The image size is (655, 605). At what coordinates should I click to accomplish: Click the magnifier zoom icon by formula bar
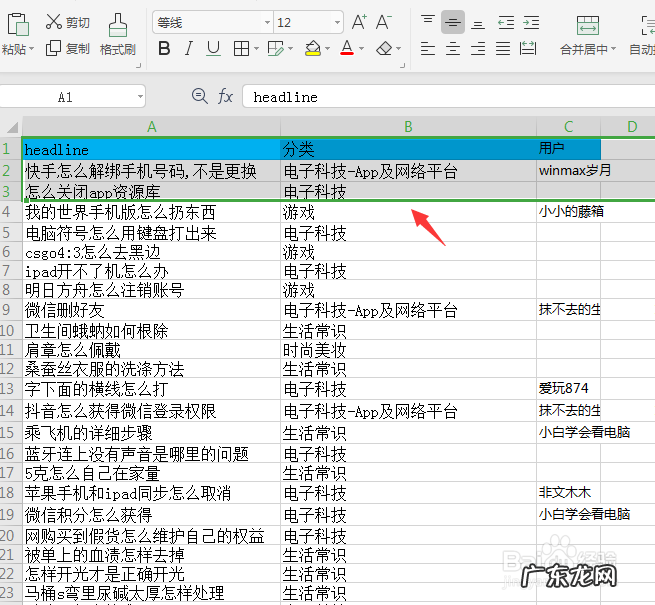click(x=199, y=97)
